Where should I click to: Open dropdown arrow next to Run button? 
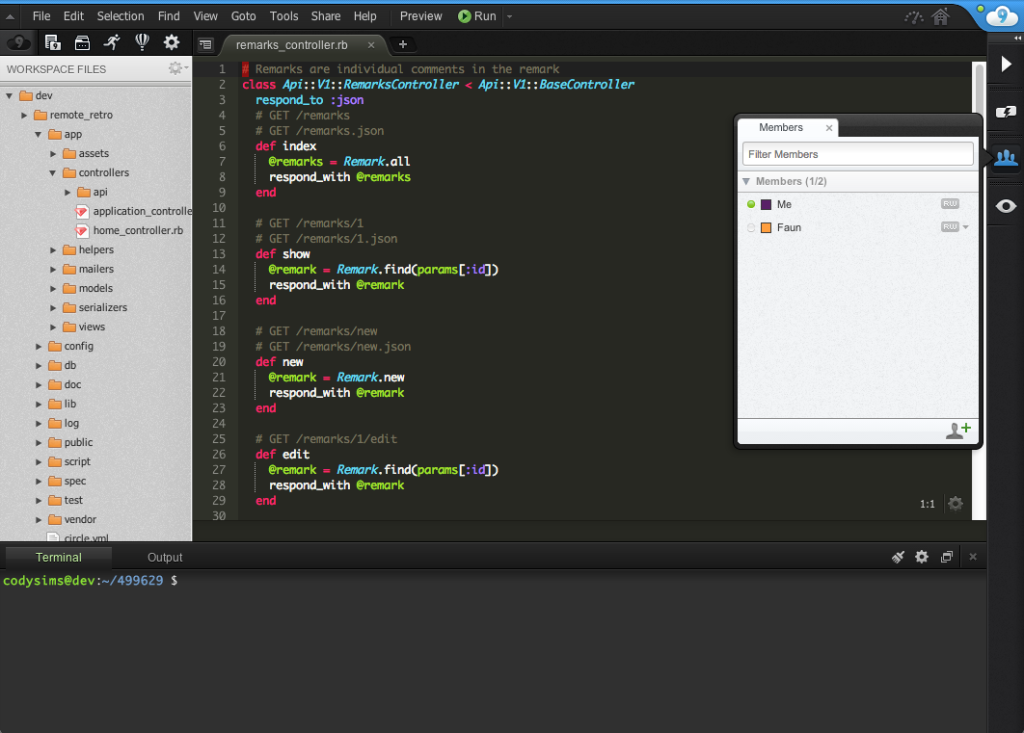(509, 16)
